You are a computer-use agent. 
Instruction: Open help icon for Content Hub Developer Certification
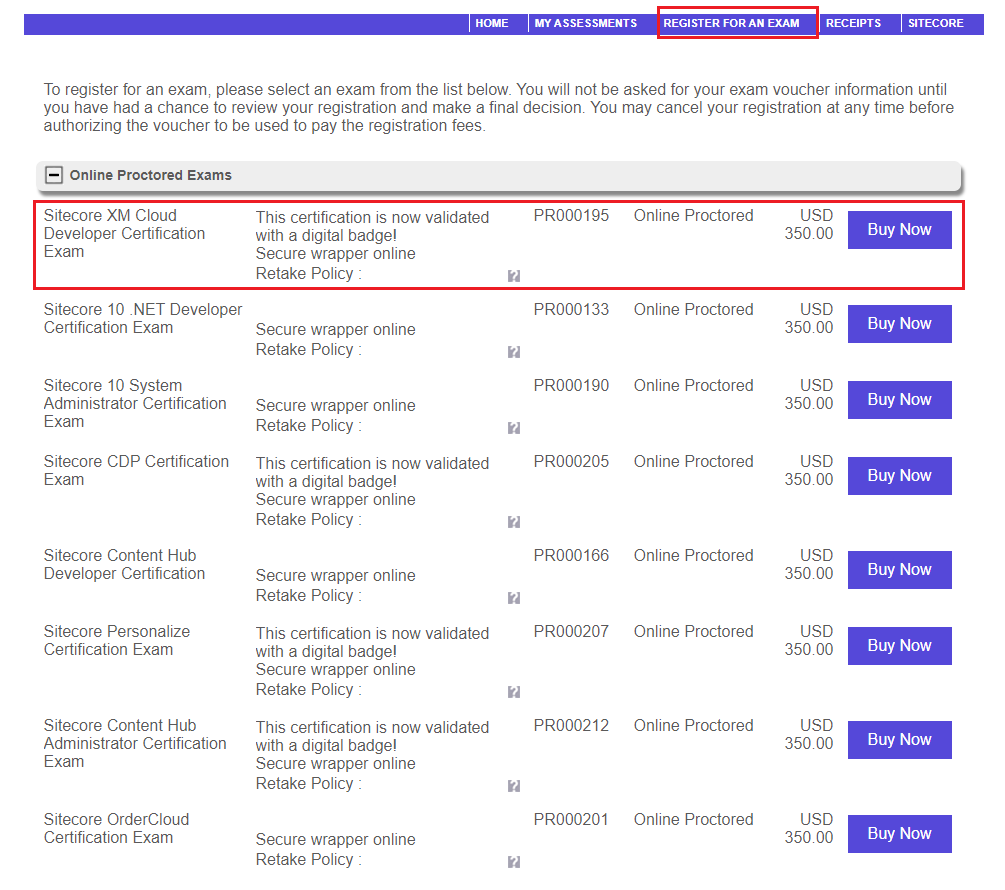[x=514, y=597]
